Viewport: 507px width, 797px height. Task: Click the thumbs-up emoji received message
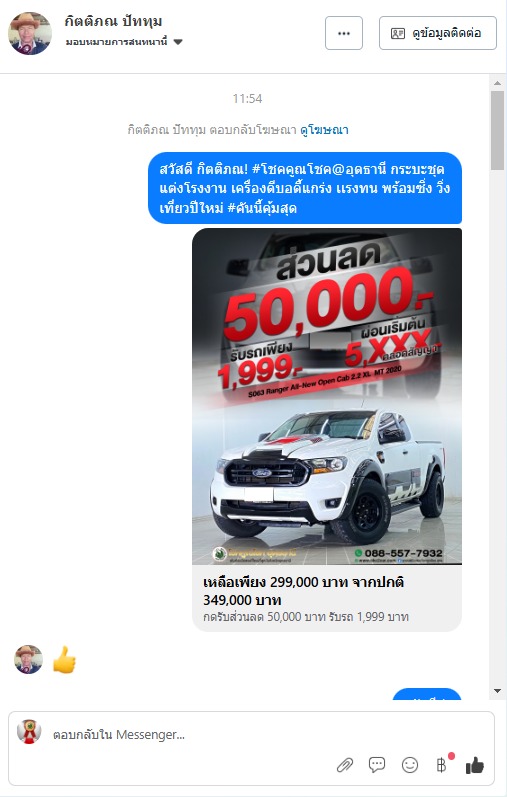tap(65, 660)
